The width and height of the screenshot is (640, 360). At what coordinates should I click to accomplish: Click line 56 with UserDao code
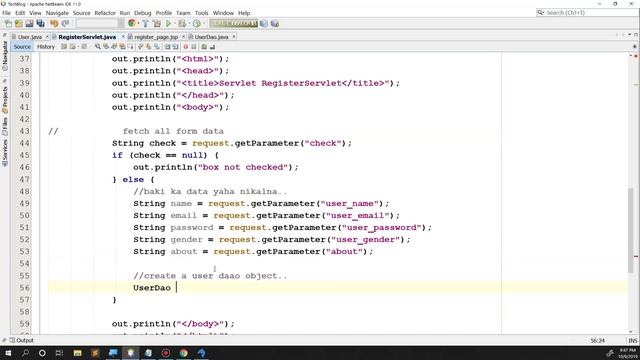click(338, 288)
